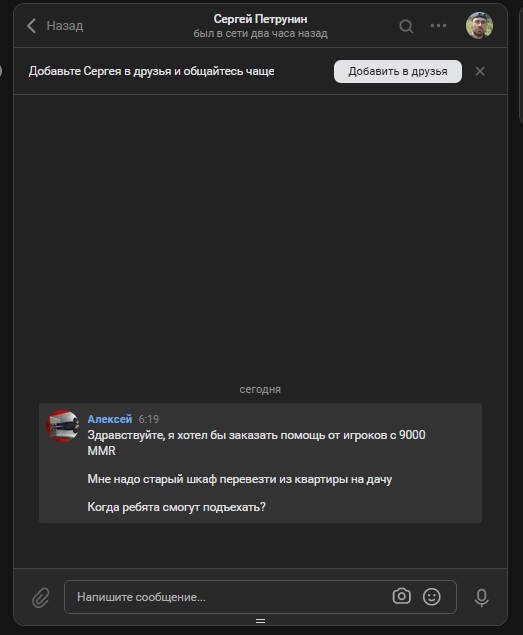Viewport: 523px width, 635px height.
Task: Open search in conversation magnifier icon
Action: coord(406,26)
